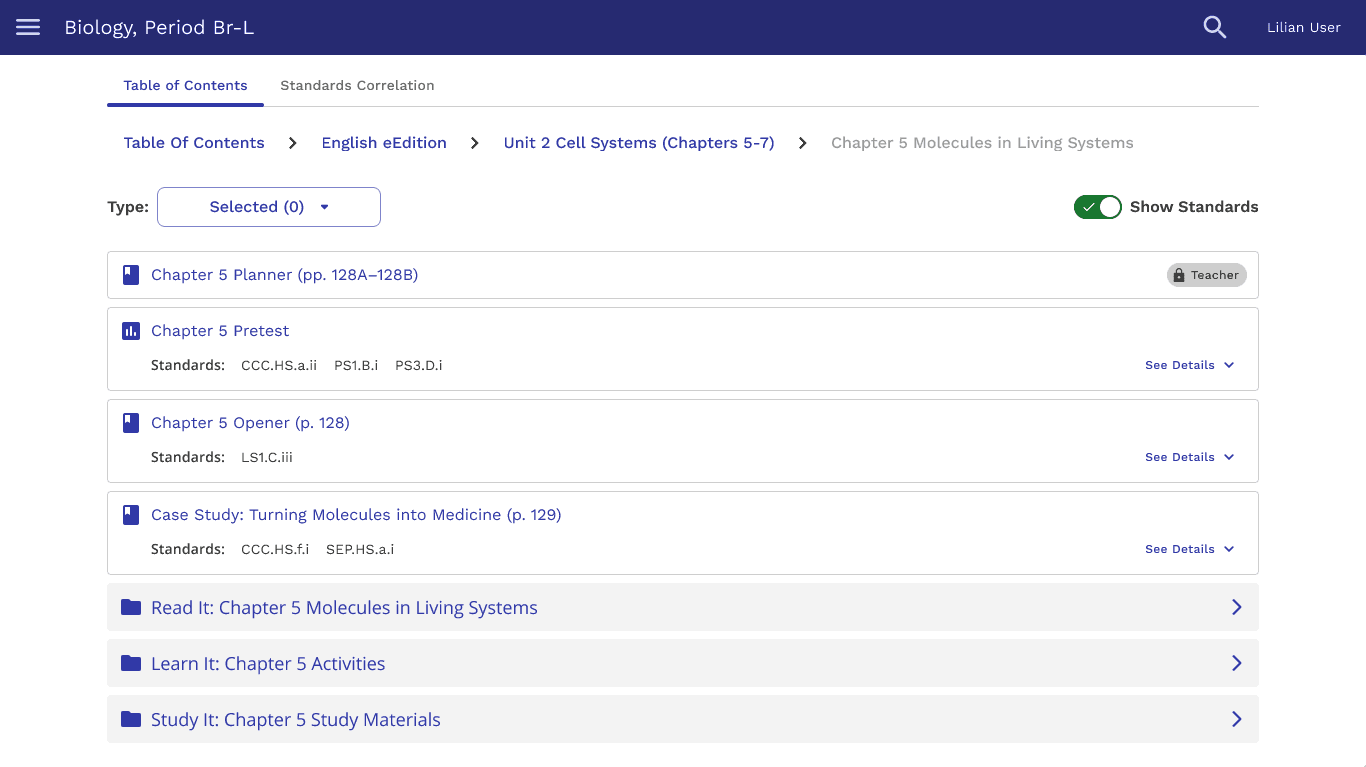Switch to the Standards Correlation tab
The width and height of the screenshot is (1366, 767).
357,85
